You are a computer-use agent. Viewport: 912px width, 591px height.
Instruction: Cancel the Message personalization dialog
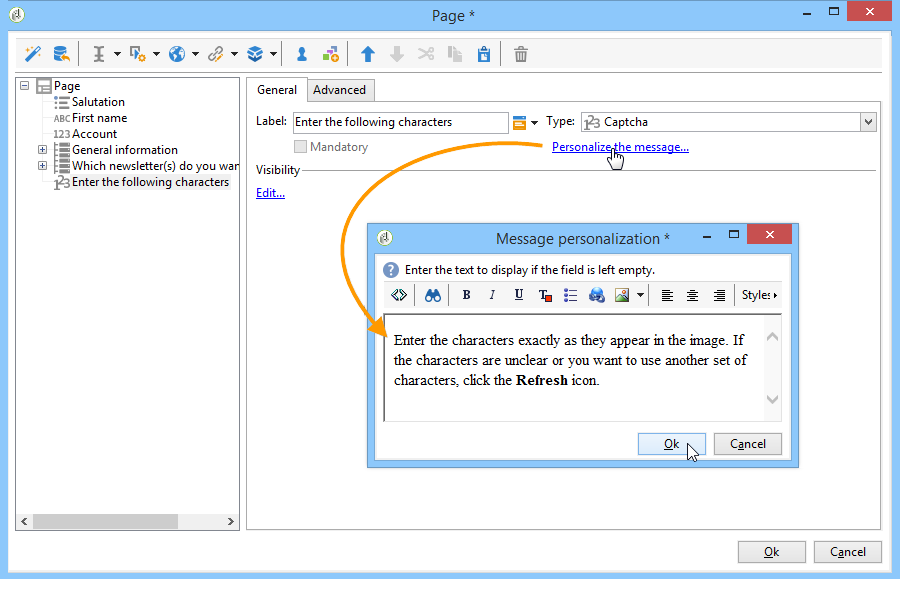point(747,444)
